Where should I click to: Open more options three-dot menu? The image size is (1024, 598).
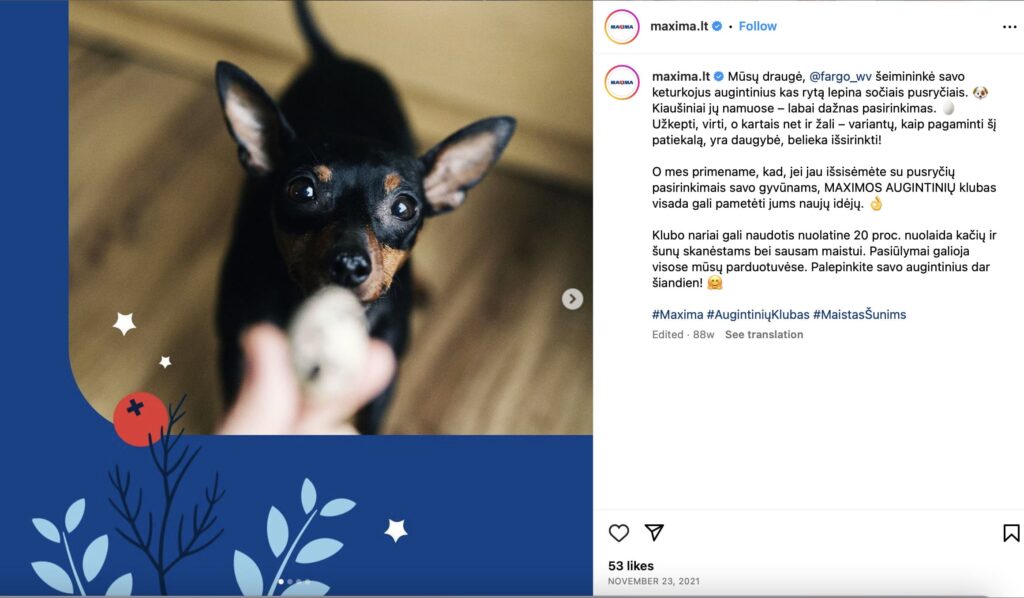tap(1010, 27)
